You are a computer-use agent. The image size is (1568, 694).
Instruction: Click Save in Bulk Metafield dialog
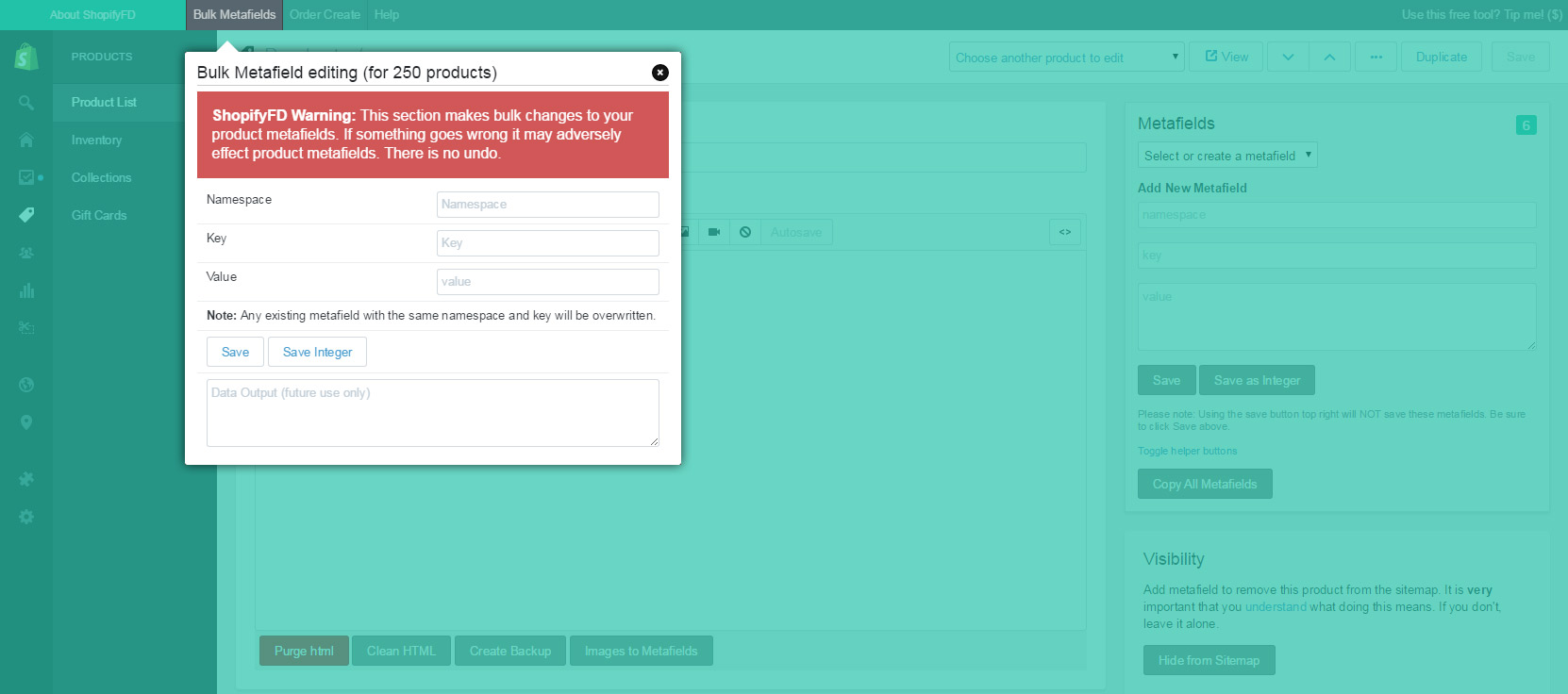coord(235,352)
